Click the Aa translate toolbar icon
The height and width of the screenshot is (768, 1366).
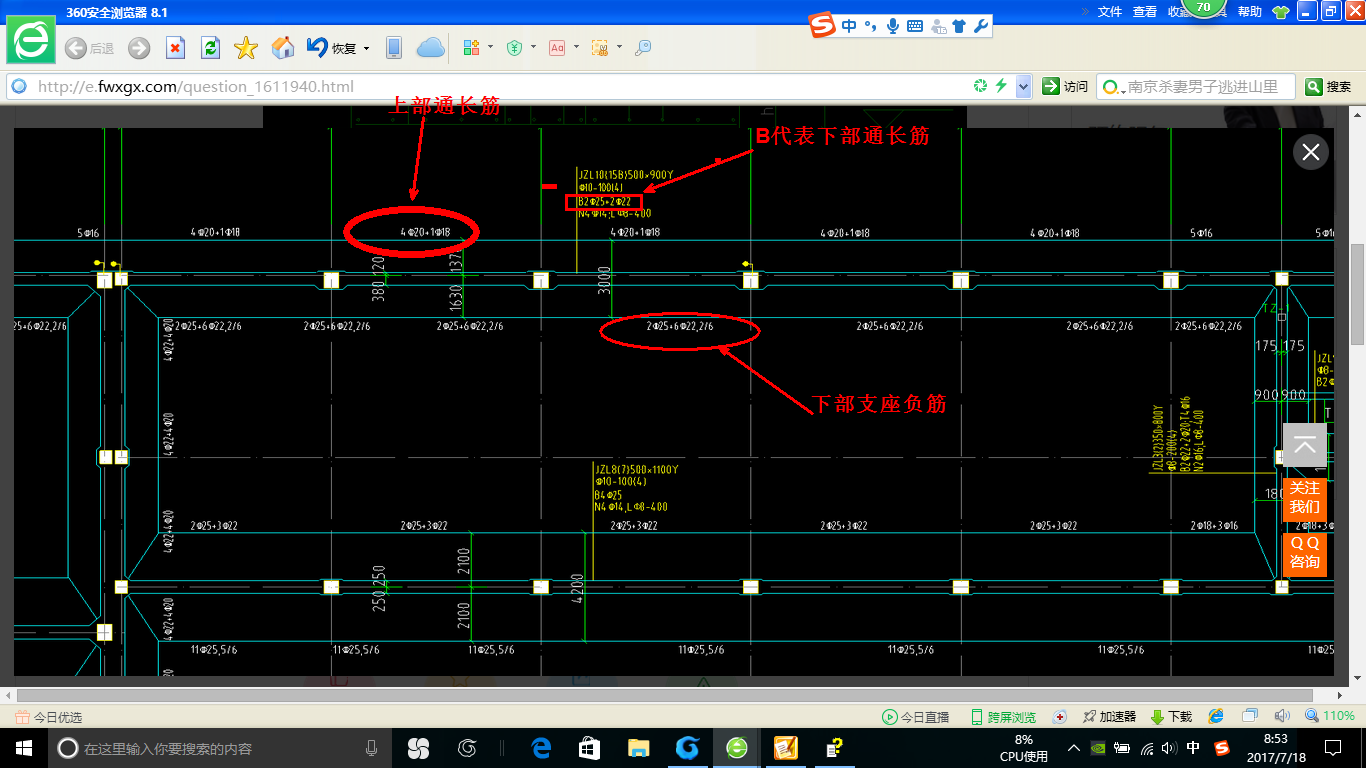coord(557,48)
